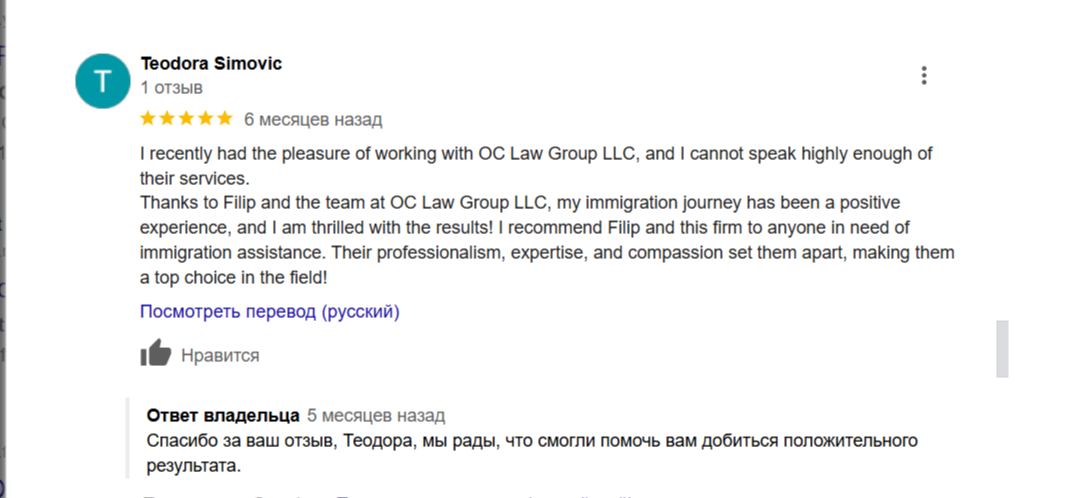This screenshot has height=498, width=1068.
Task: Click the vertical scrollbar thumb
Action: click(1001, 348)
